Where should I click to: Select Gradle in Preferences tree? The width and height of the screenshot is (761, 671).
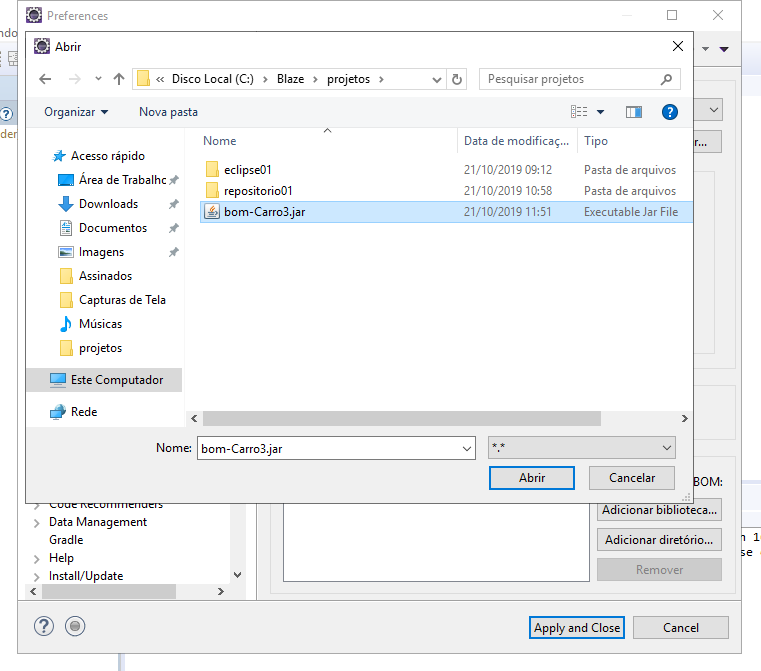click(66, 540)
